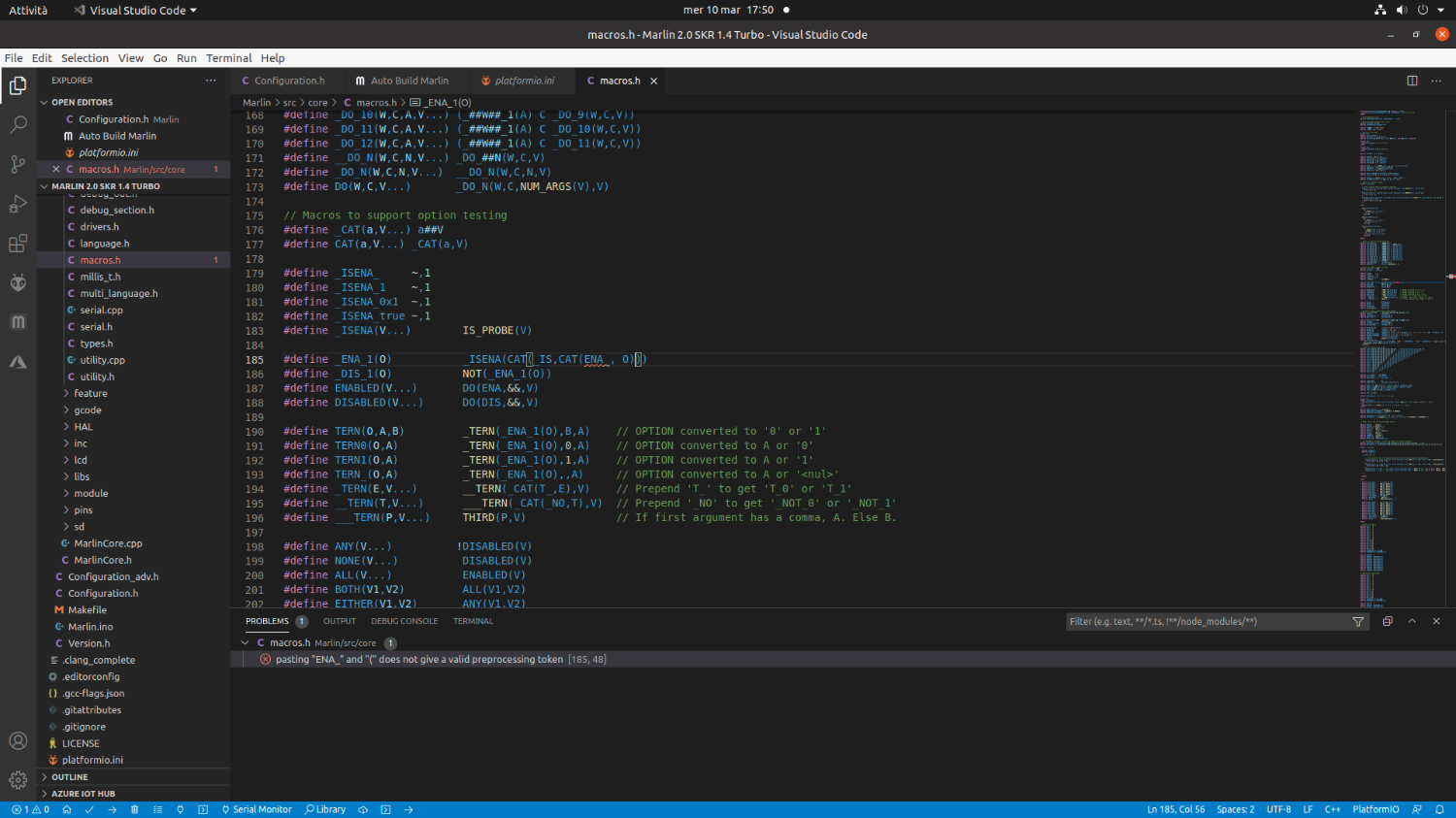The image size is (1456, 818).
Task: Expand the HAL folder
Action: pos(83,426)
